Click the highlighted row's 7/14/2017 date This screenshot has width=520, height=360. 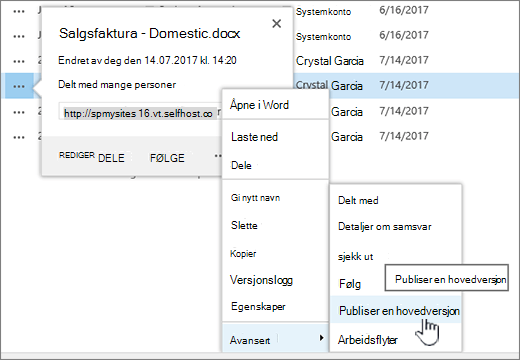pos(404,85)
